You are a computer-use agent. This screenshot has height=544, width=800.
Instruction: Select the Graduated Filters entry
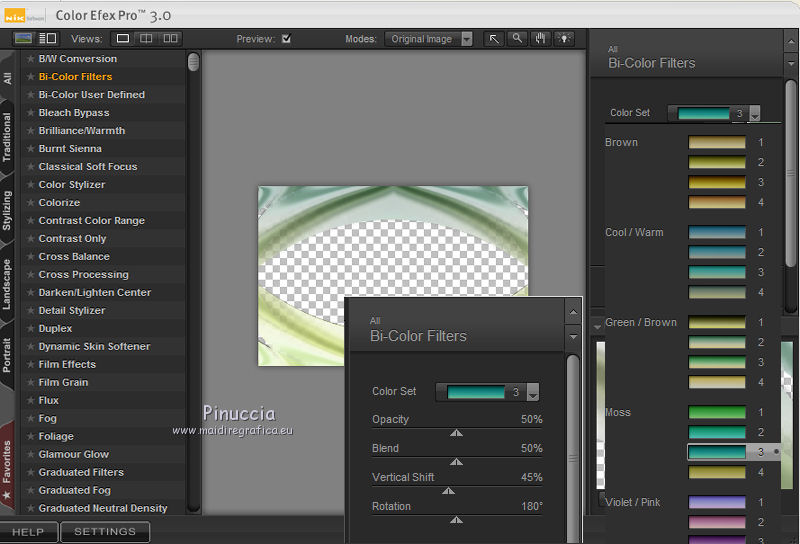(x=81, y=473)
